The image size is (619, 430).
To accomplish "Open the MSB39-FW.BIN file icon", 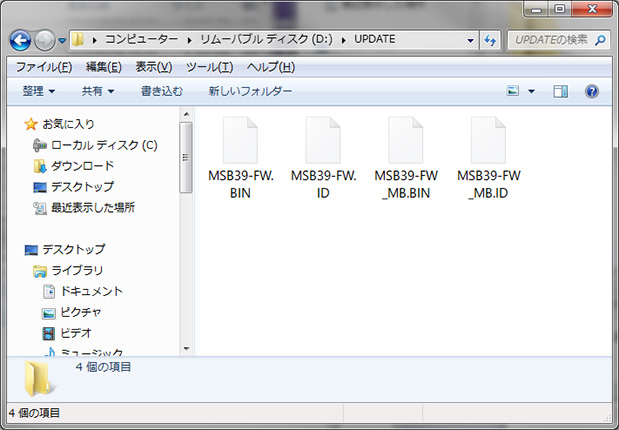I will point(239,139).
